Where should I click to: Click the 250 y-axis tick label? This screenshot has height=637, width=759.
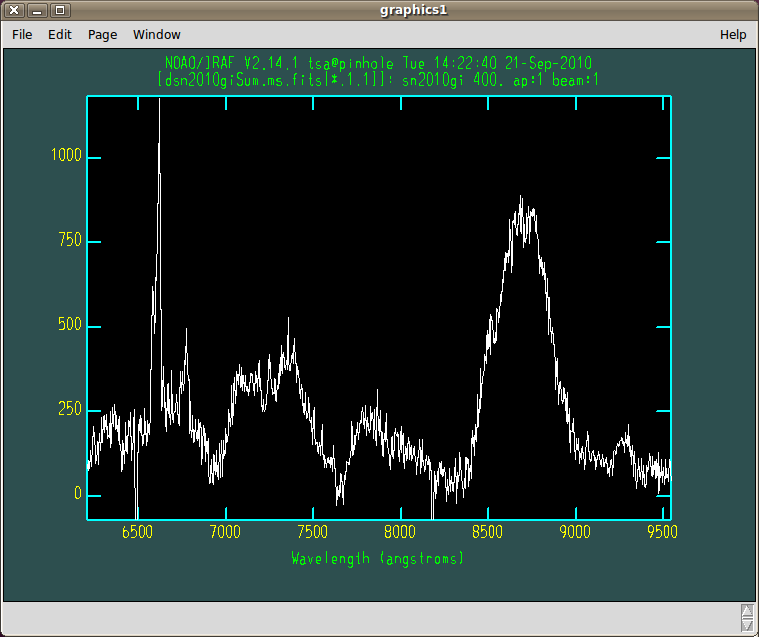pos(70,411)
